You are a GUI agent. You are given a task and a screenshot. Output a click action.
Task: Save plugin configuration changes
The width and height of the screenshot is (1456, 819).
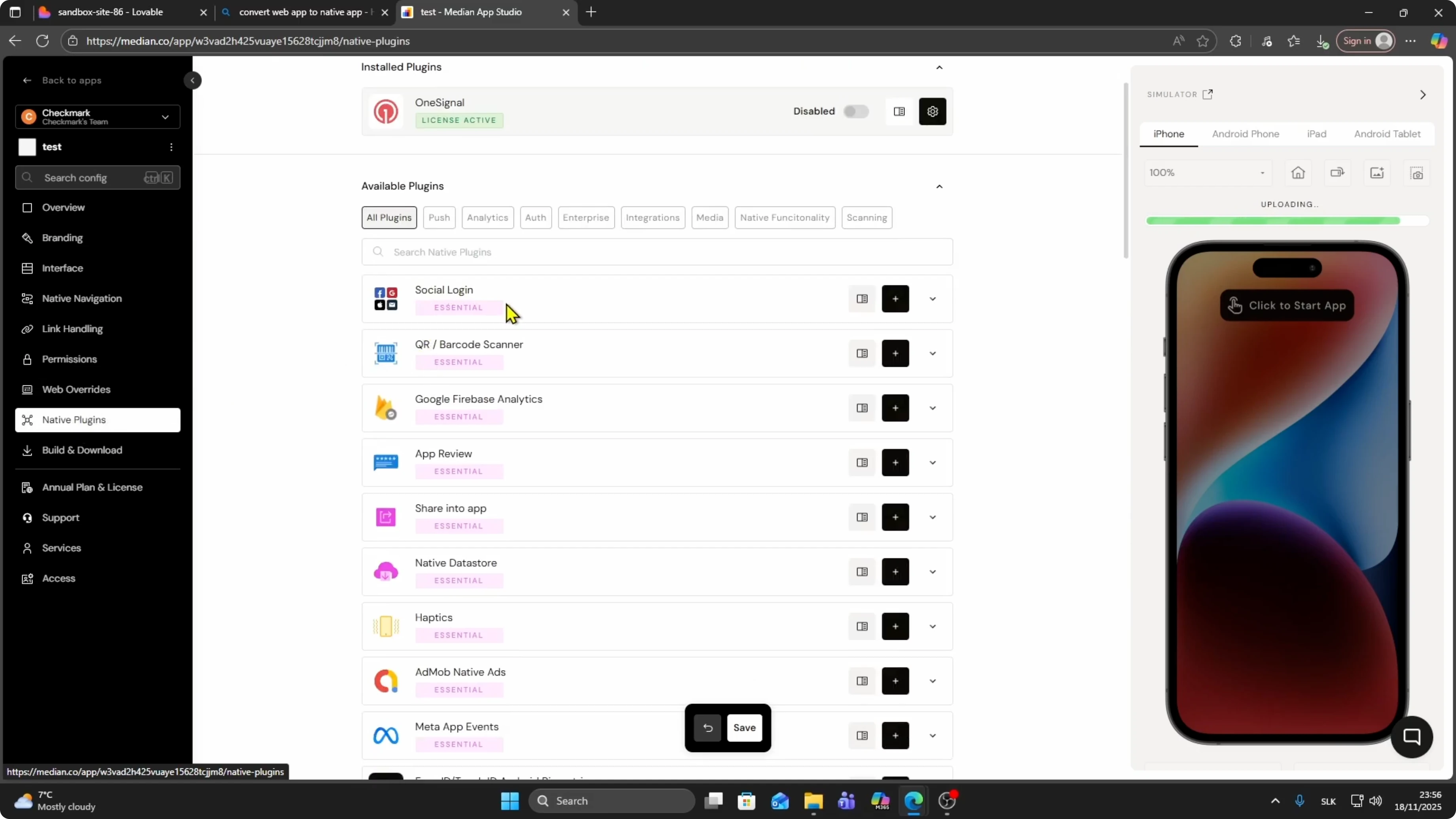744,728
